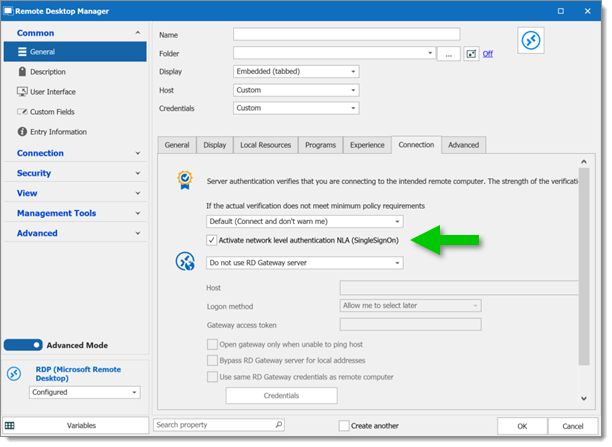Click the Search property field
612x447 pixels.
click(x=219, y=425)
